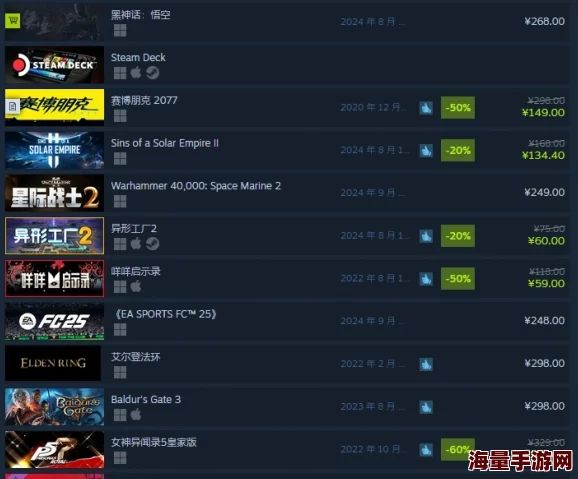Image resolution: width=578 pixels, height=479 pixels.
Task: Click the ¥268.00 price of 黑神话：悟空
Action: tap(544, 21)
